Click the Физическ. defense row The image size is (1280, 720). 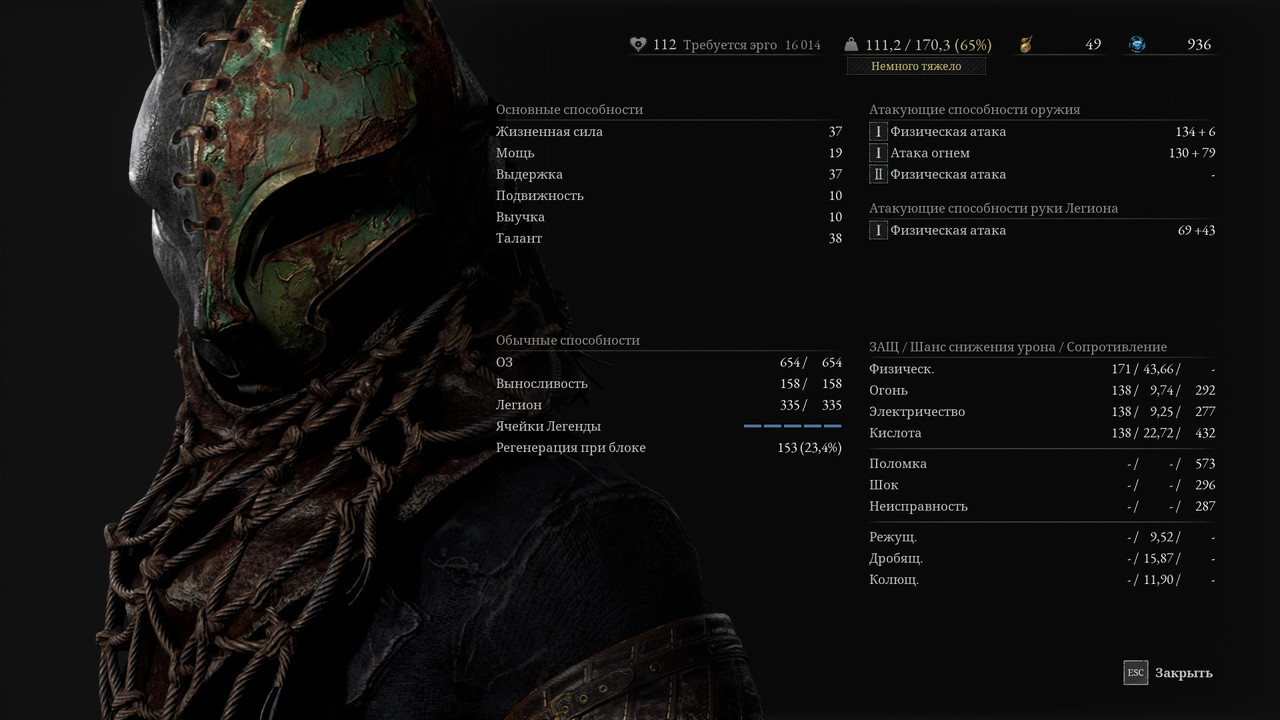coord(1042,369)
